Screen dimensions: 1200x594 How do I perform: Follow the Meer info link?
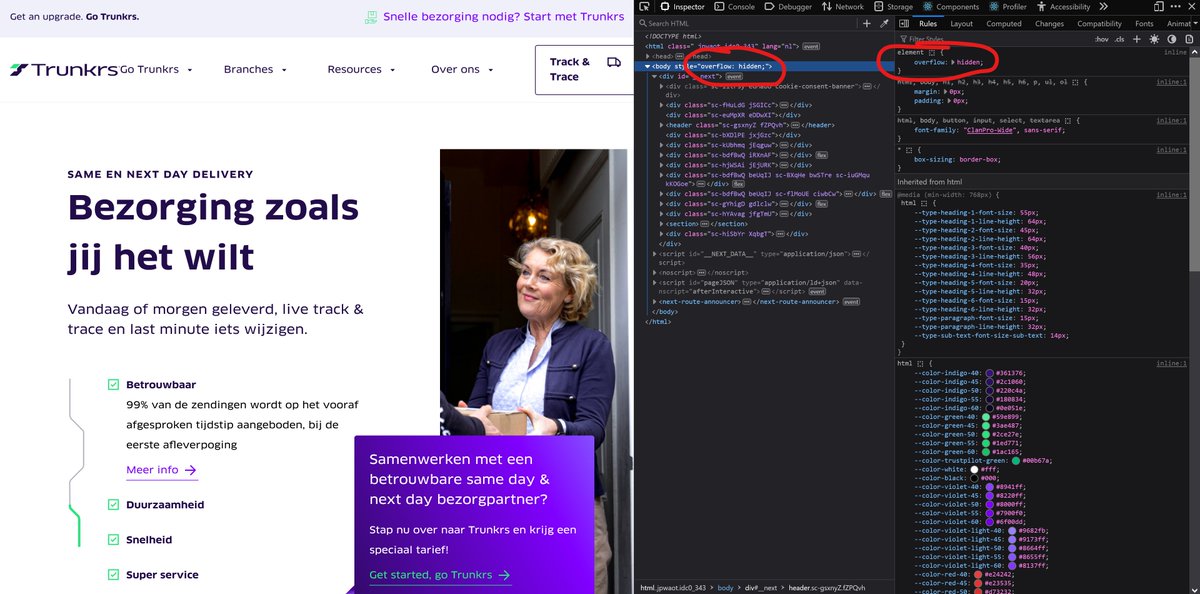click(x=161, y=470)
